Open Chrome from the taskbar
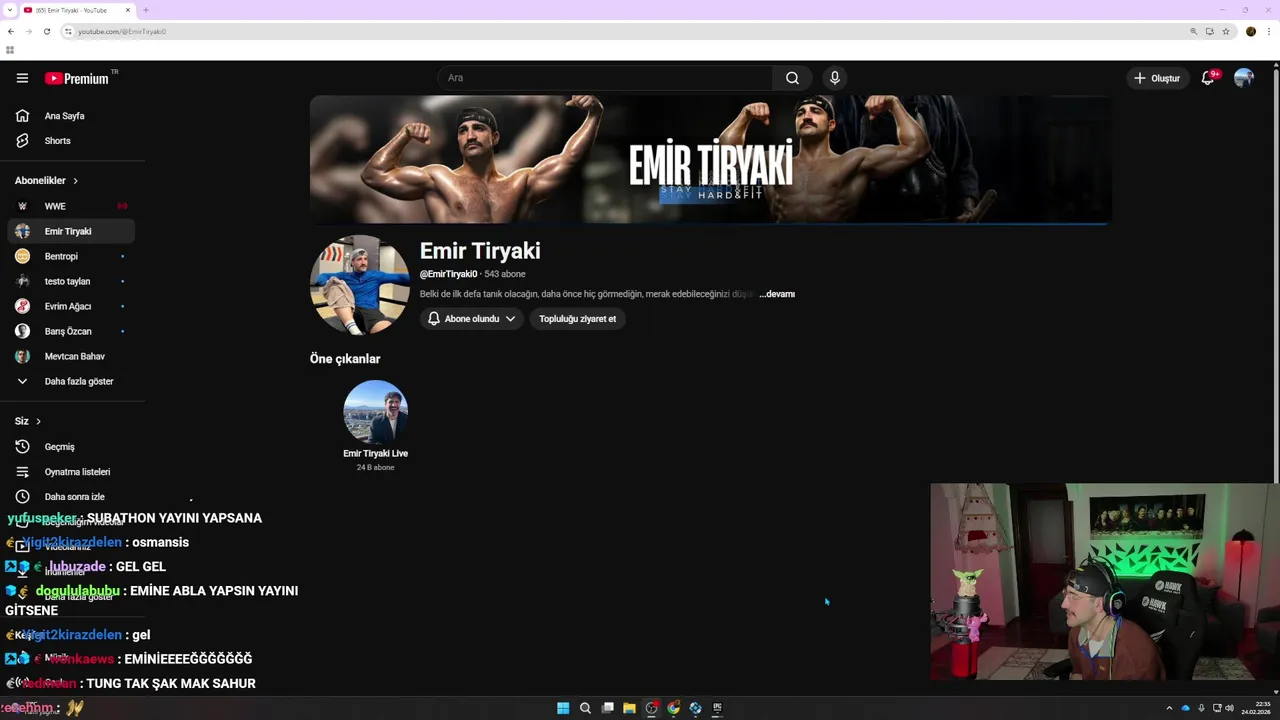The image size is (1280, 720). [x=673, y=708]
